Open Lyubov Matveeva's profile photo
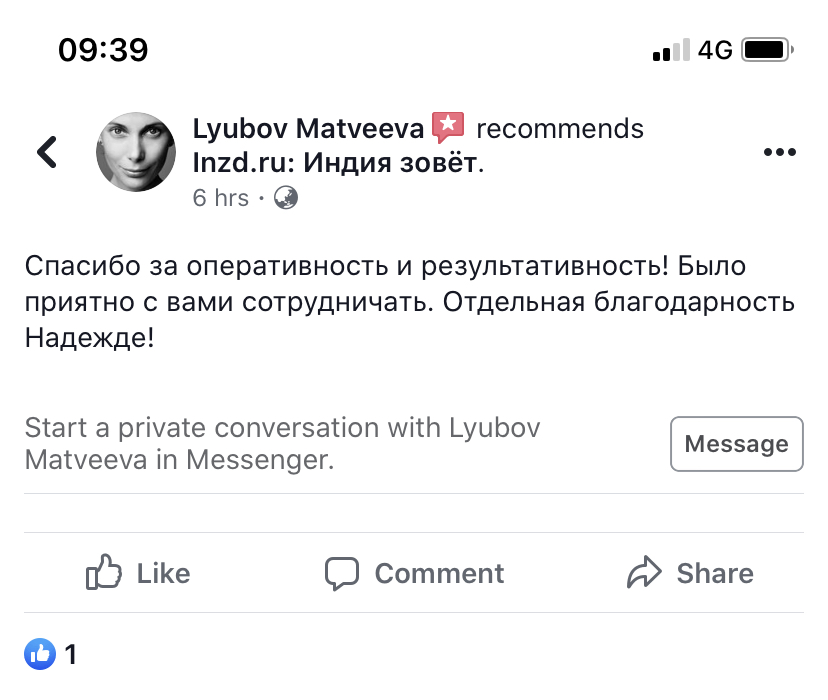The height and width of the screenshot is (700, 828). coord(135,152)
